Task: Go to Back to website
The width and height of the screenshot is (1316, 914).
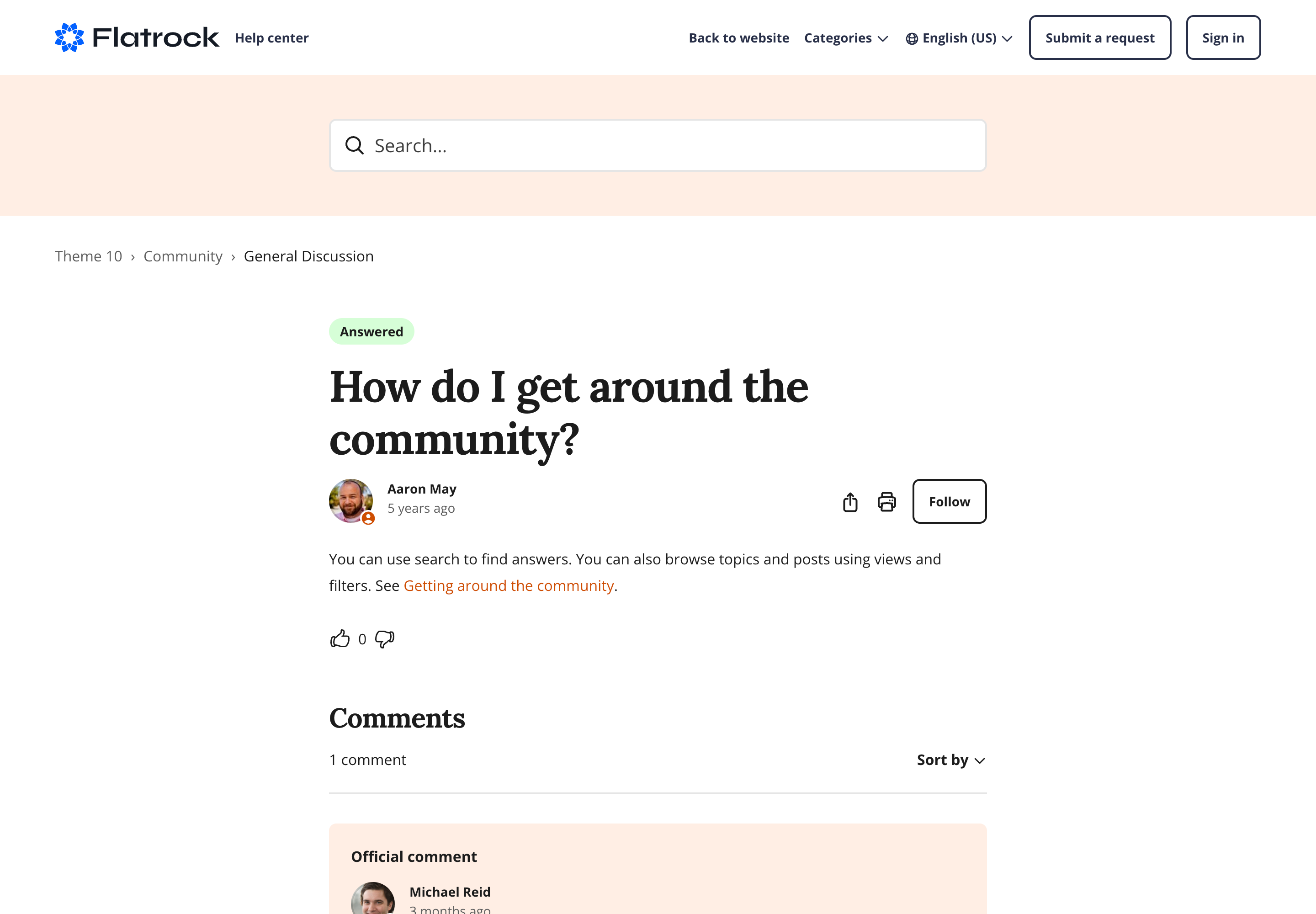Action: coord(739,38)
